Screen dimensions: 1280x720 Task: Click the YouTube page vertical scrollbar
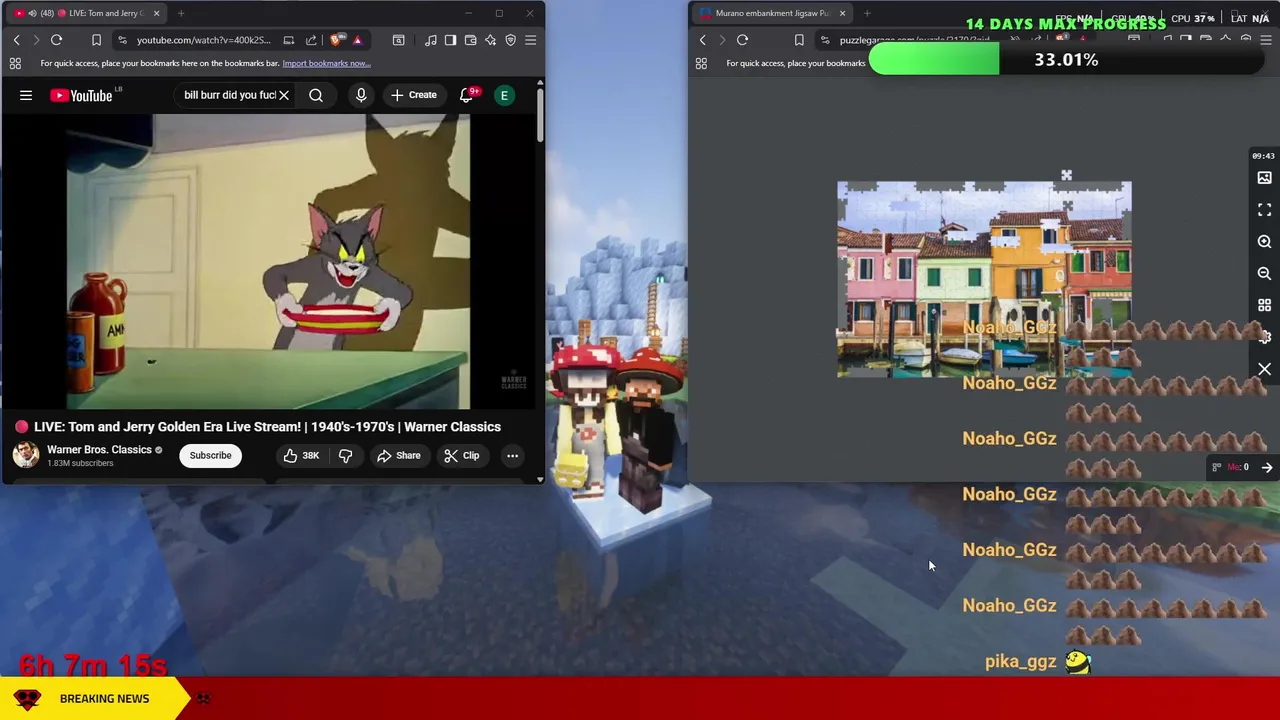click(540, 116)
